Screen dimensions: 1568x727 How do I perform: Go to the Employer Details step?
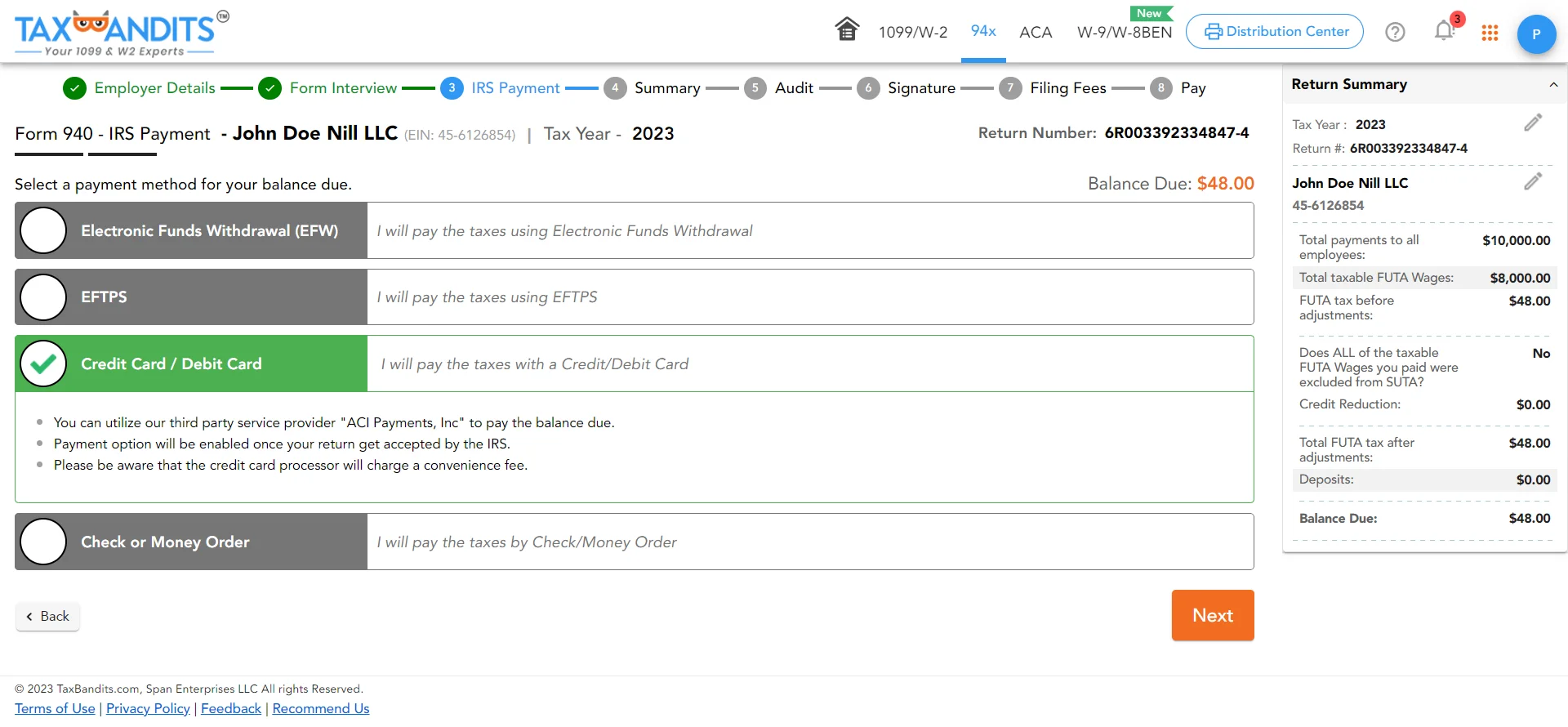click(154, 88)
